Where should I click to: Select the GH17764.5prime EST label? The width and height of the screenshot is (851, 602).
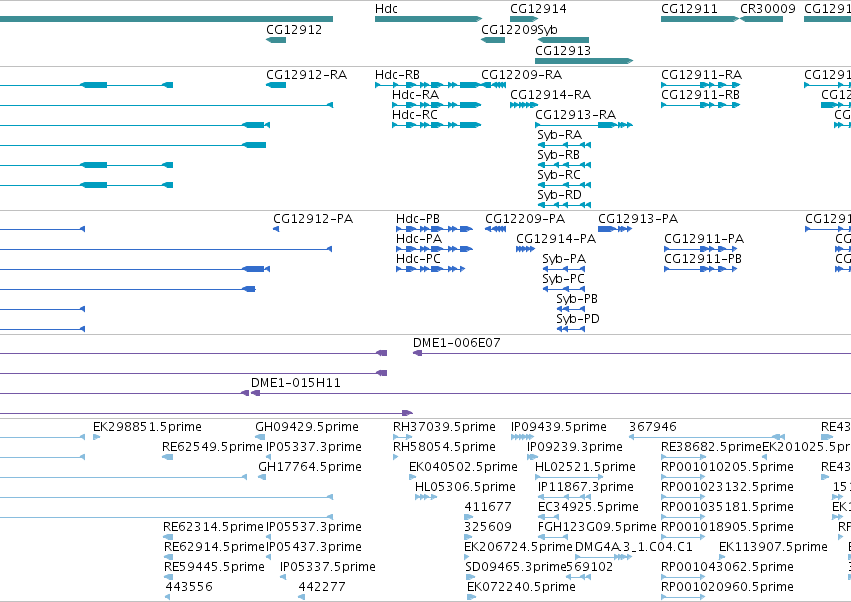(310, 467)
